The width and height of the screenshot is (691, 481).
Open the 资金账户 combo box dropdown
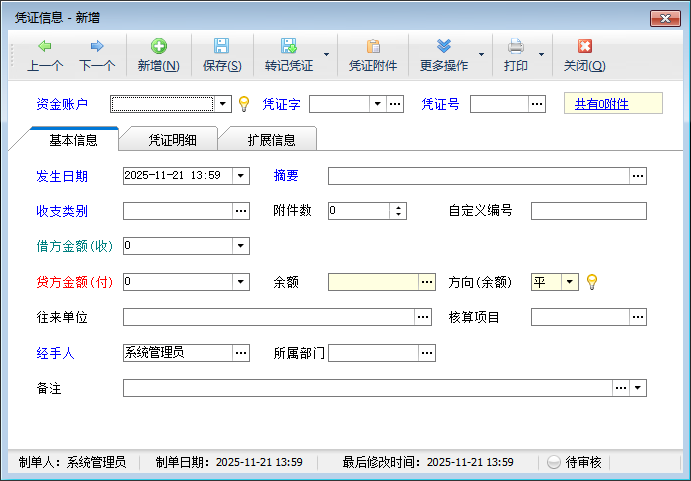pyautogui.click(x=223, y=104)
